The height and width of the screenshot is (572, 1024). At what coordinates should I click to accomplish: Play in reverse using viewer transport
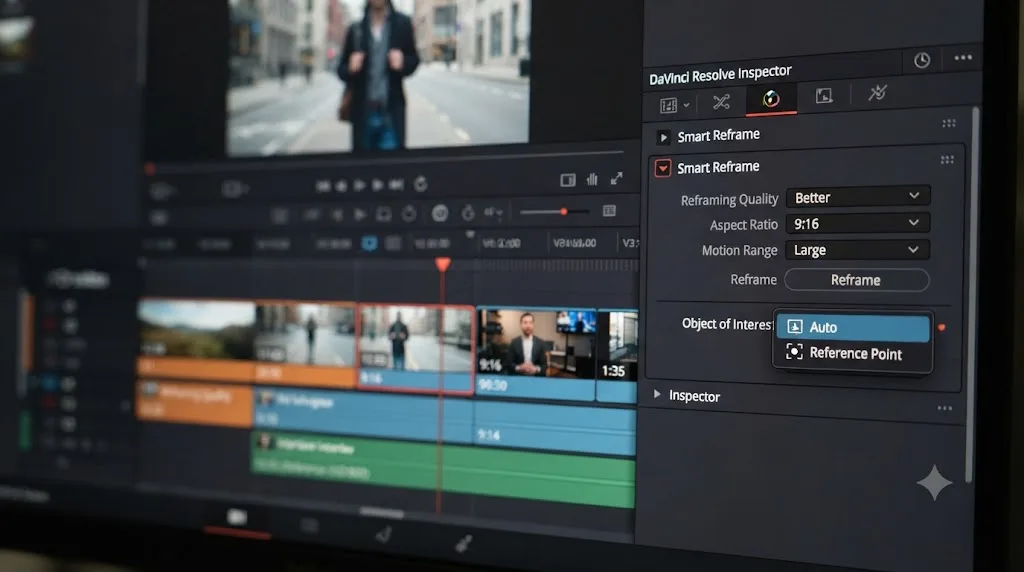click(341, 186)
